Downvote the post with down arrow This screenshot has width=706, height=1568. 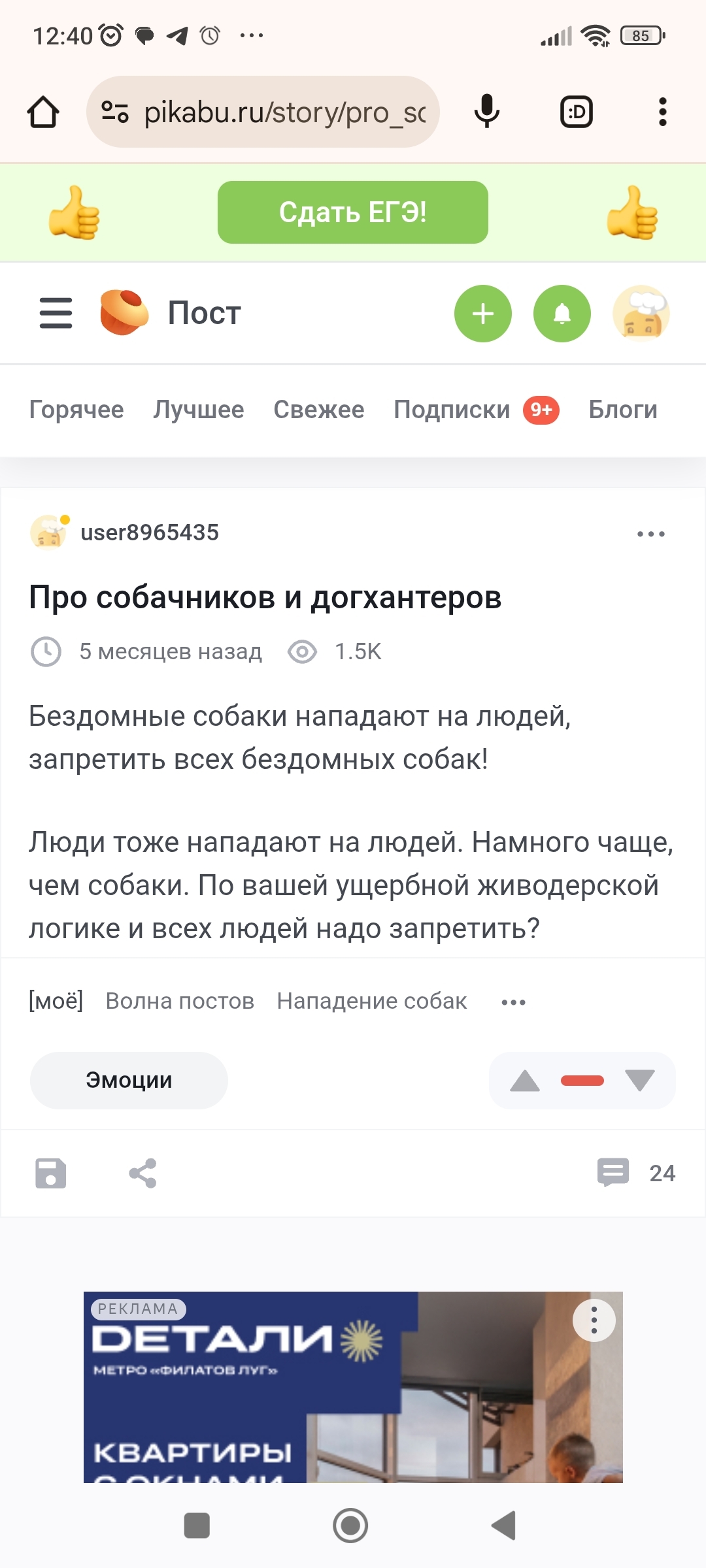[639, 1081]
